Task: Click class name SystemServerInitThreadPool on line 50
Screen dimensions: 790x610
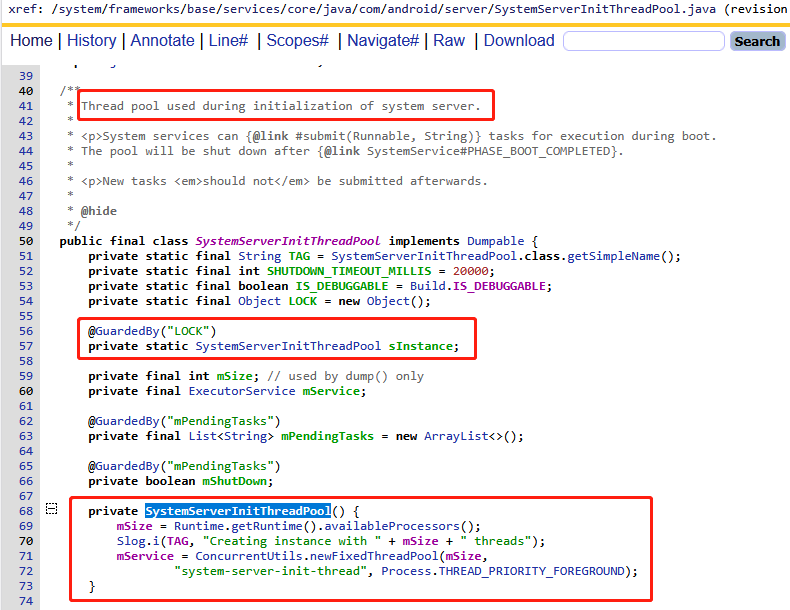Action: point(288,241)
